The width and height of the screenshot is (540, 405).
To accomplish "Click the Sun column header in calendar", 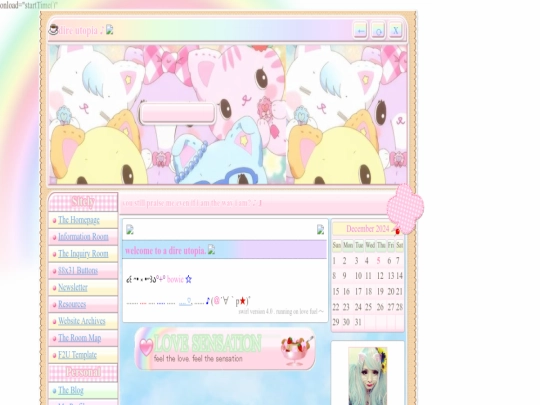I will coord(337,246).
